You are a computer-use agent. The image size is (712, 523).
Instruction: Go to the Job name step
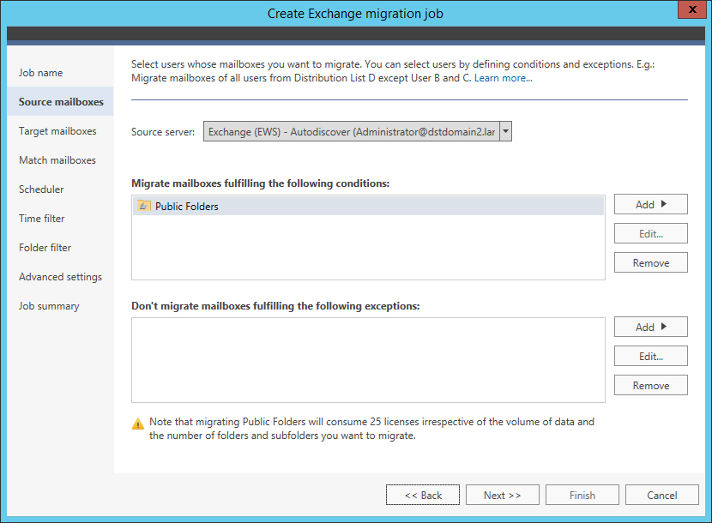[41, 73]
